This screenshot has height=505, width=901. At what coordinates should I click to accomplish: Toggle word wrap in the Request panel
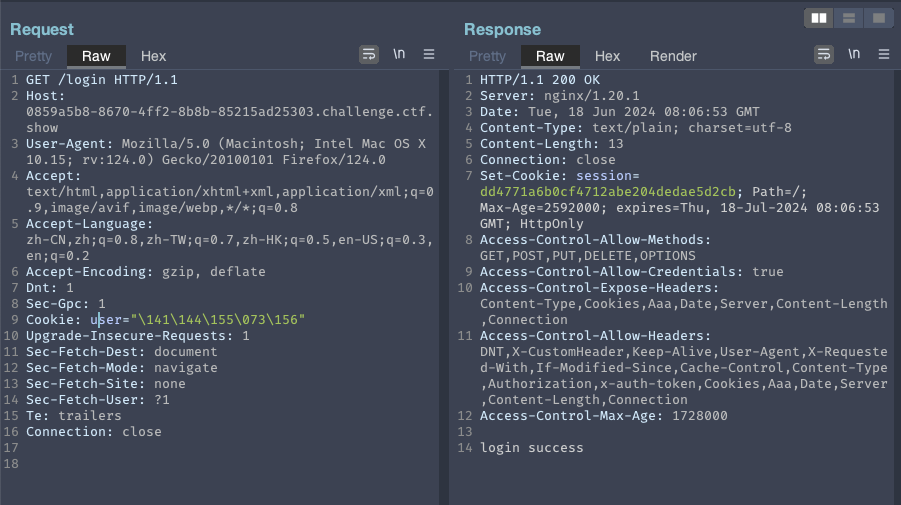[369, 55]
